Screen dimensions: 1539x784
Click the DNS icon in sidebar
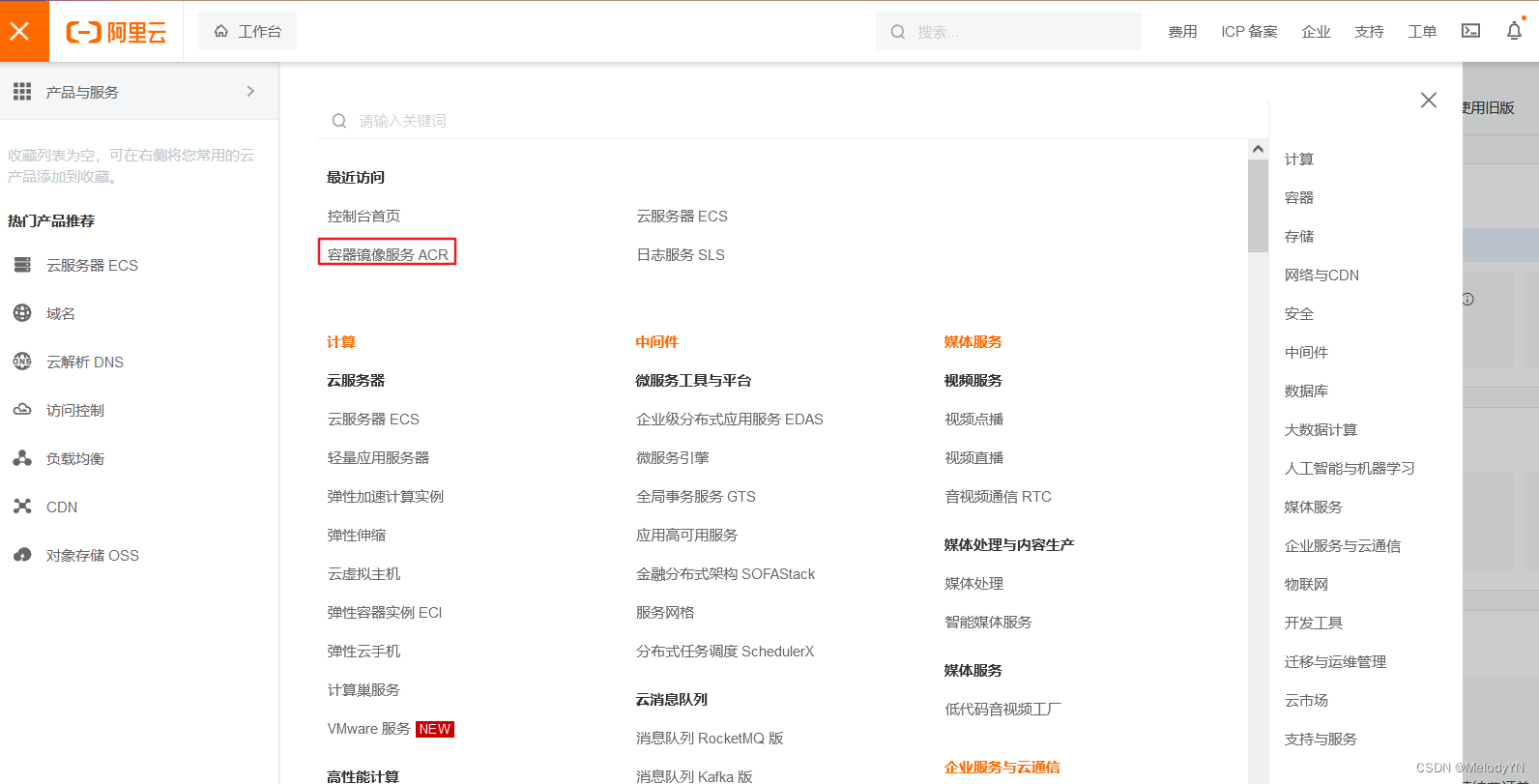pos(22,362)
